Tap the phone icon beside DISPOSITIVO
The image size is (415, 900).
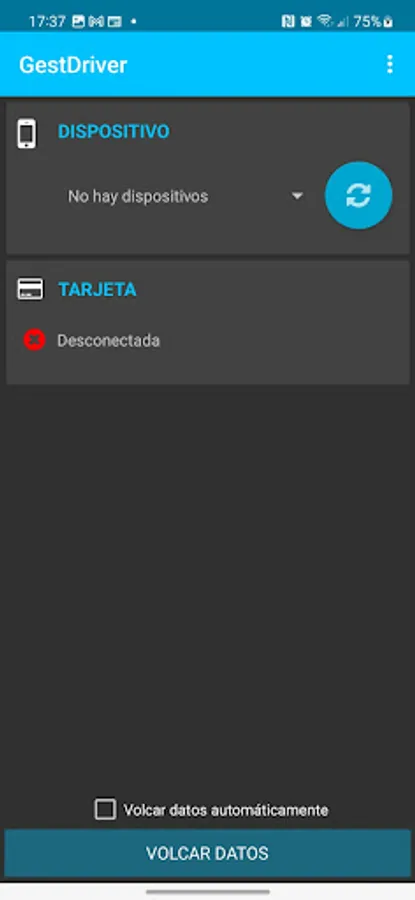tap(26, 134)
